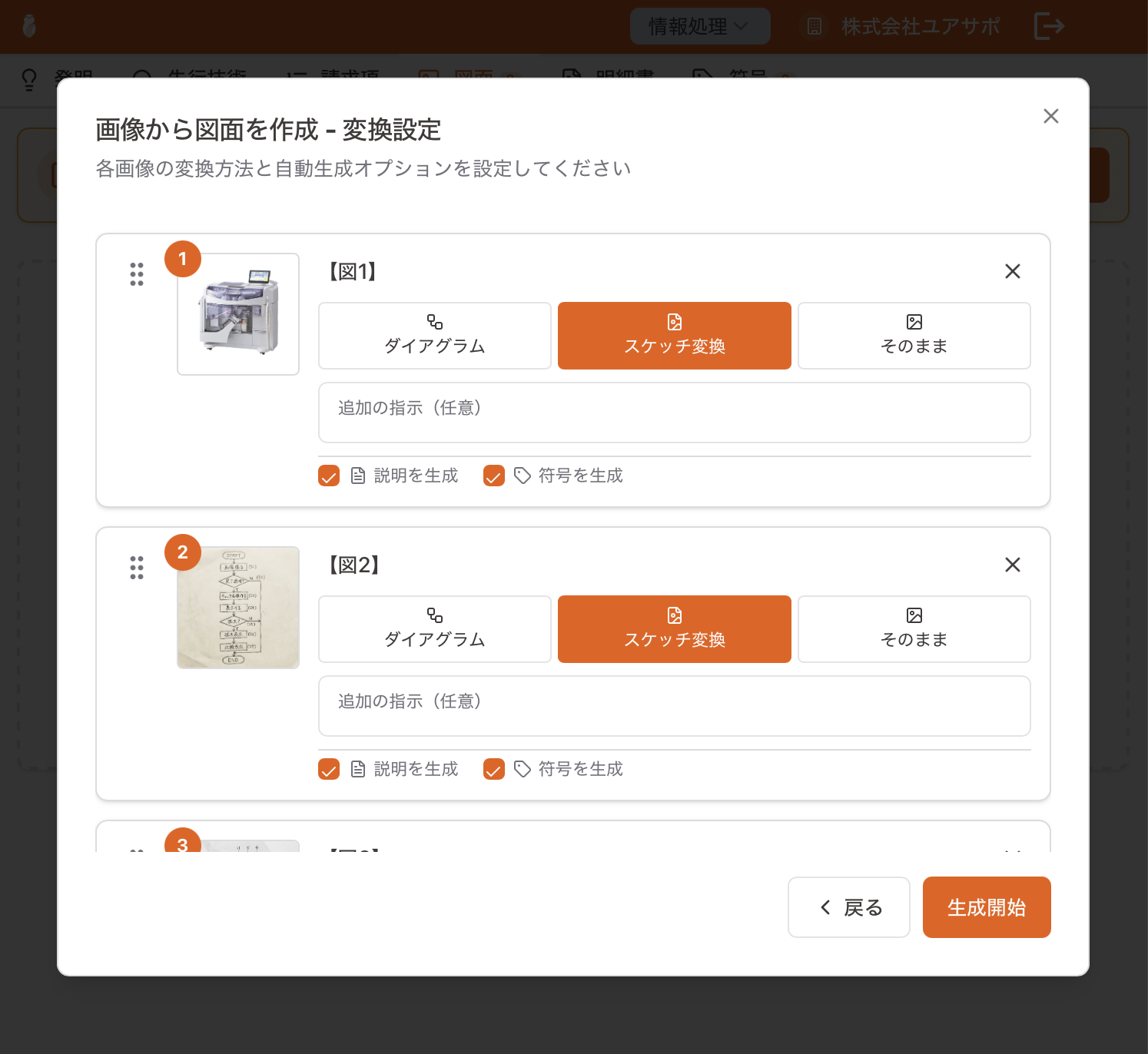This screenshot has width=1148, height=1054.
Task: Uncheck 符号を生成 for 図1
Action: tap(493, 476)
